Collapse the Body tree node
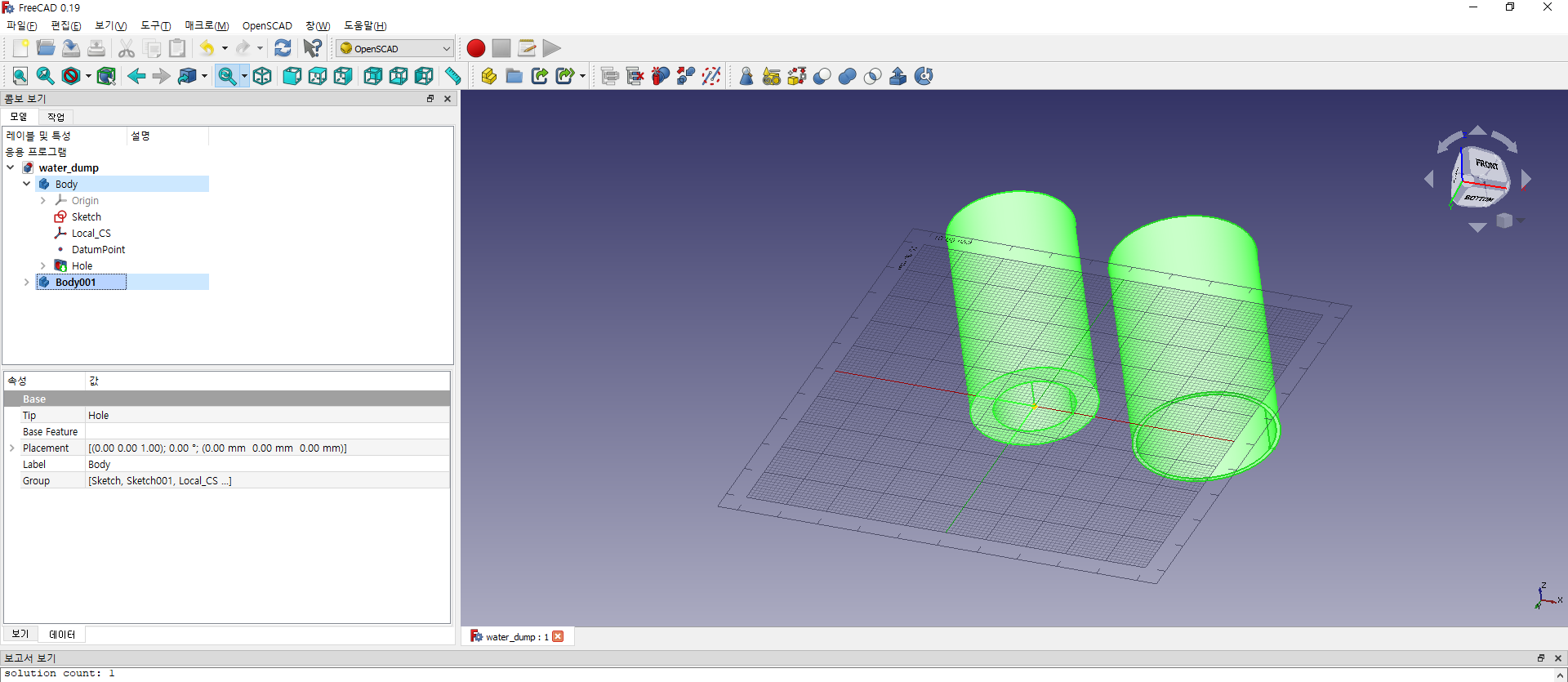 pos(27,184)
